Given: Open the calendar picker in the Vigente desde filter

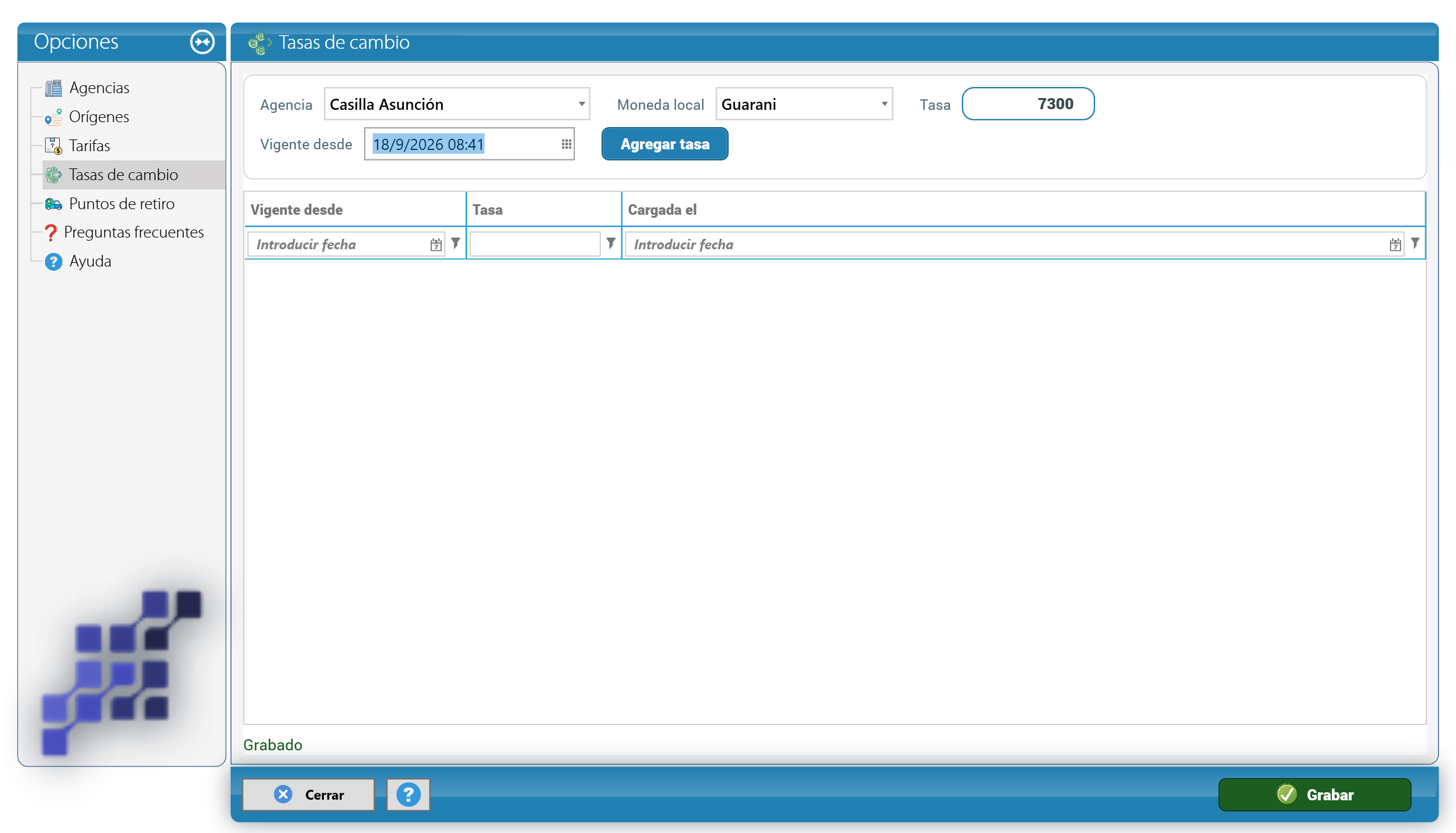Looking at the screenshot, I should pos(436,244).
